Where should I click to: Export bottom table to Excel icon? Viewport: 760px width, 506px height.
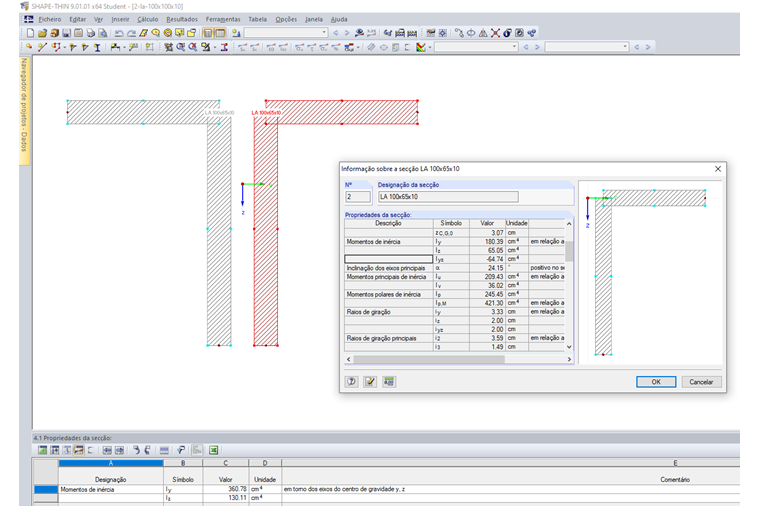pyautogui.click(x=213, y=450)
